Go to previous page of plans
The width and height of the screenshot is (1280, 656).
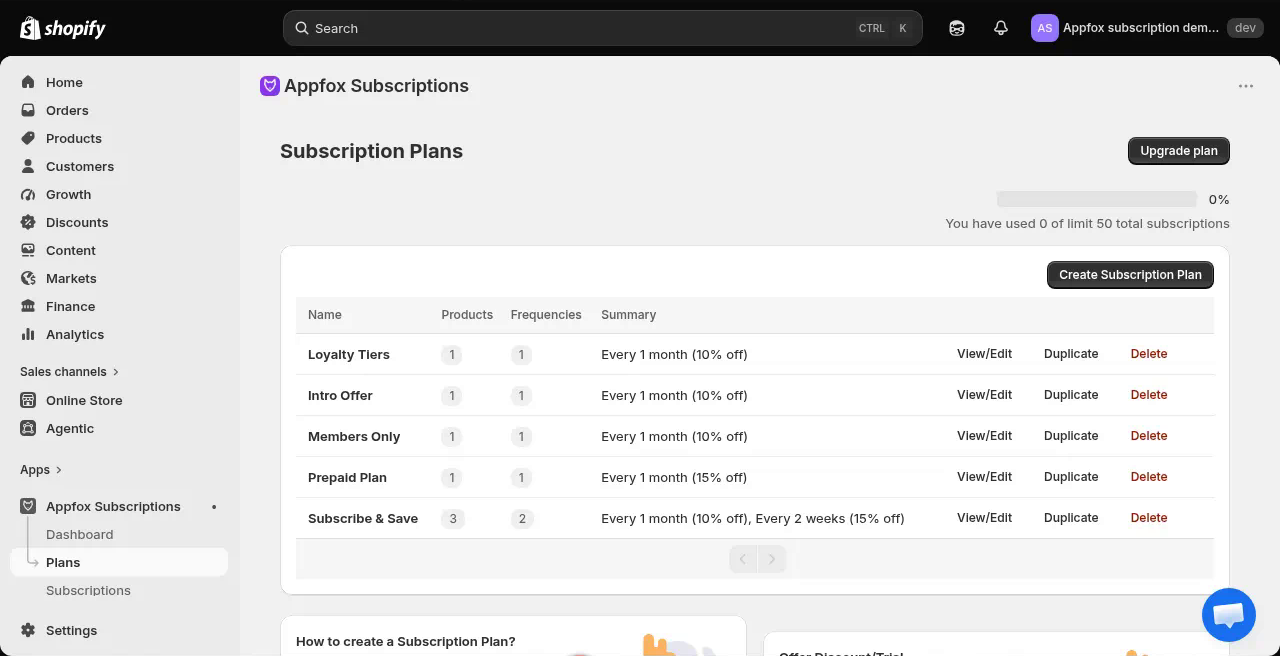(x=743, y=559)
